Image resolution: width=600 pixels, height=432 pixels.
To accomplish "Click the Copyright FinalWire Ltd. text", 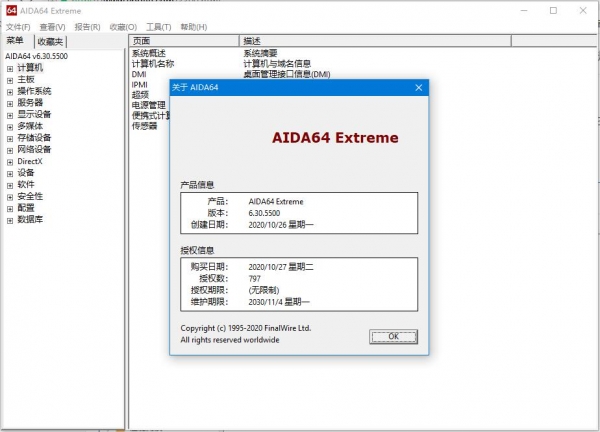I will pos(246,328).
